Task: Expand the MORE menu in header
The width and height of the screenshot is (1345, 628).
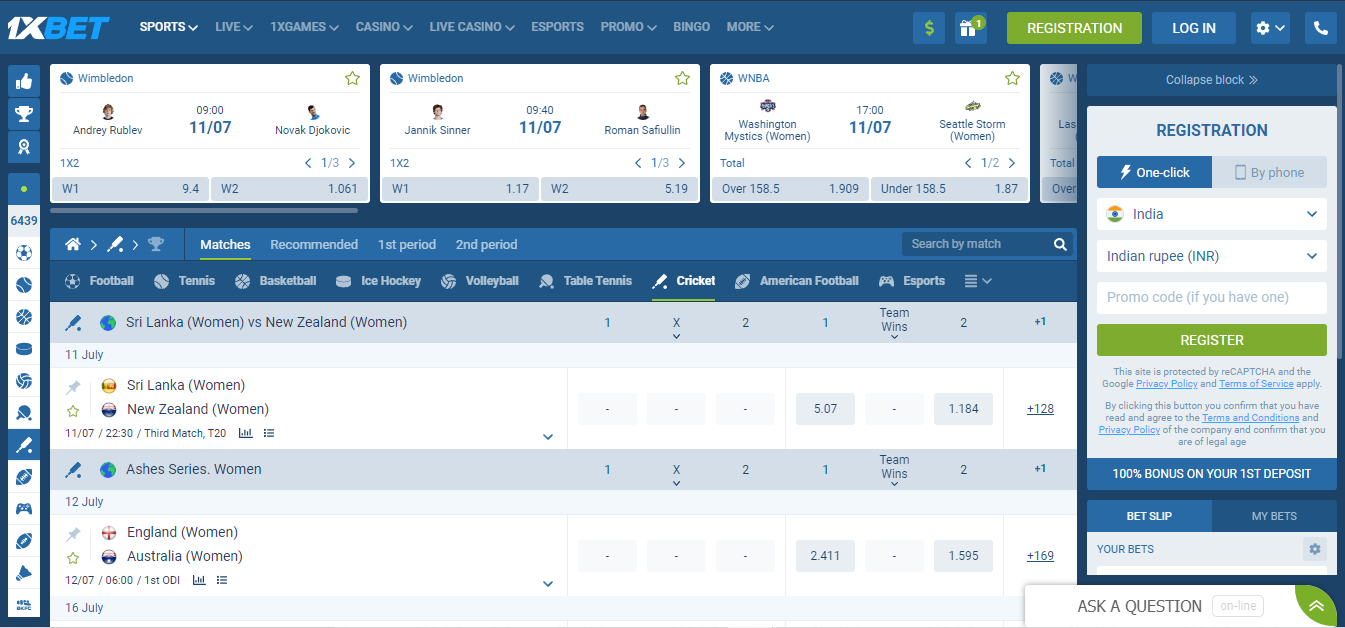Action: 750,27
